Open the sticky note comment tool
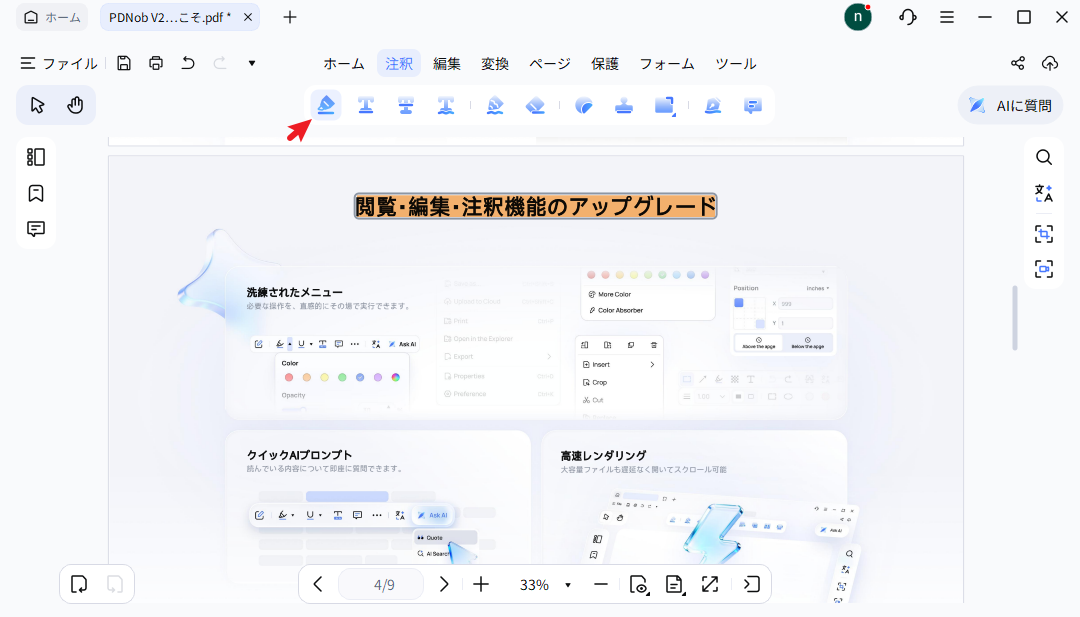The image size is (1080, 617). [752, 104]
